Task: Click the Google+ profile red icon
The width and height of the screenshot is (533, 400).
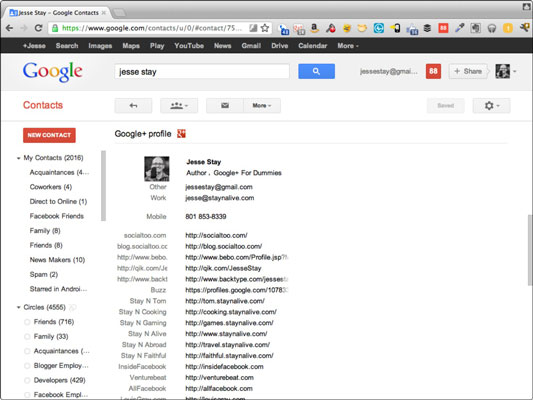Action: pyautogui.click(x=181, y=134)
